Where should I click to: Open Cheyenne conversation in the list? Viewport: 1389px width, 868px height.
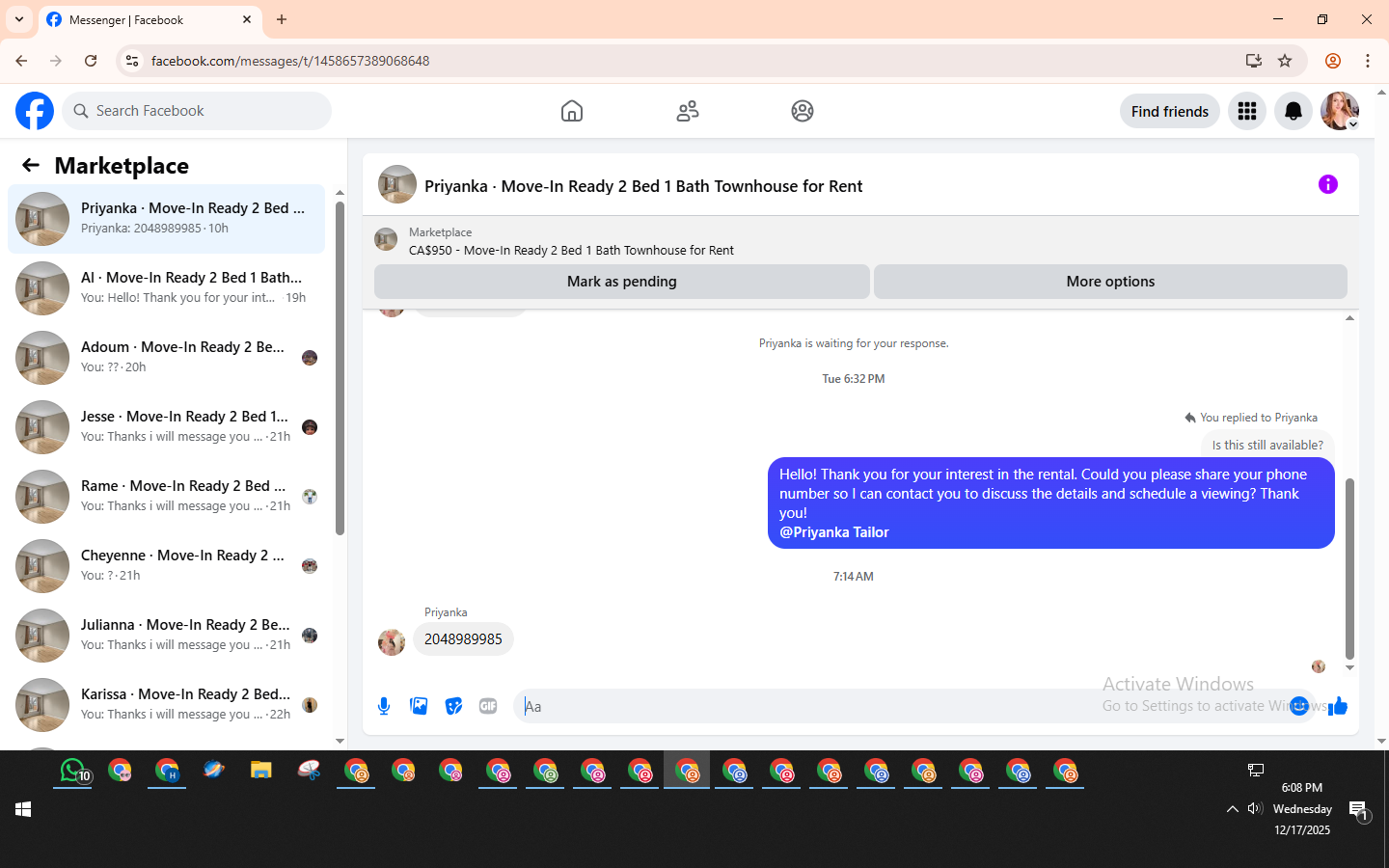[x=167, y=566]
